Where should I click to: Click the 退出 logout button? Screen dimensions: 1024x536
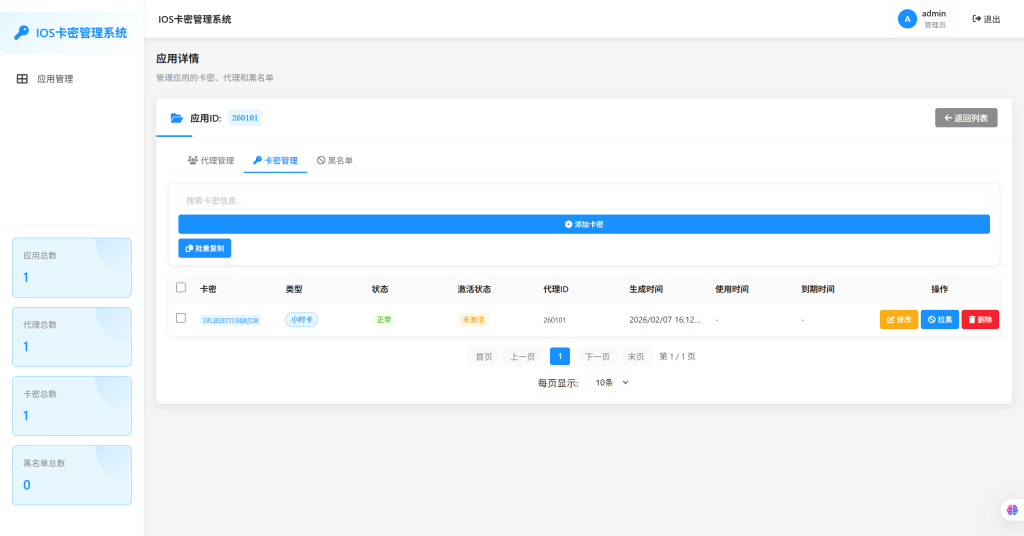986,19
